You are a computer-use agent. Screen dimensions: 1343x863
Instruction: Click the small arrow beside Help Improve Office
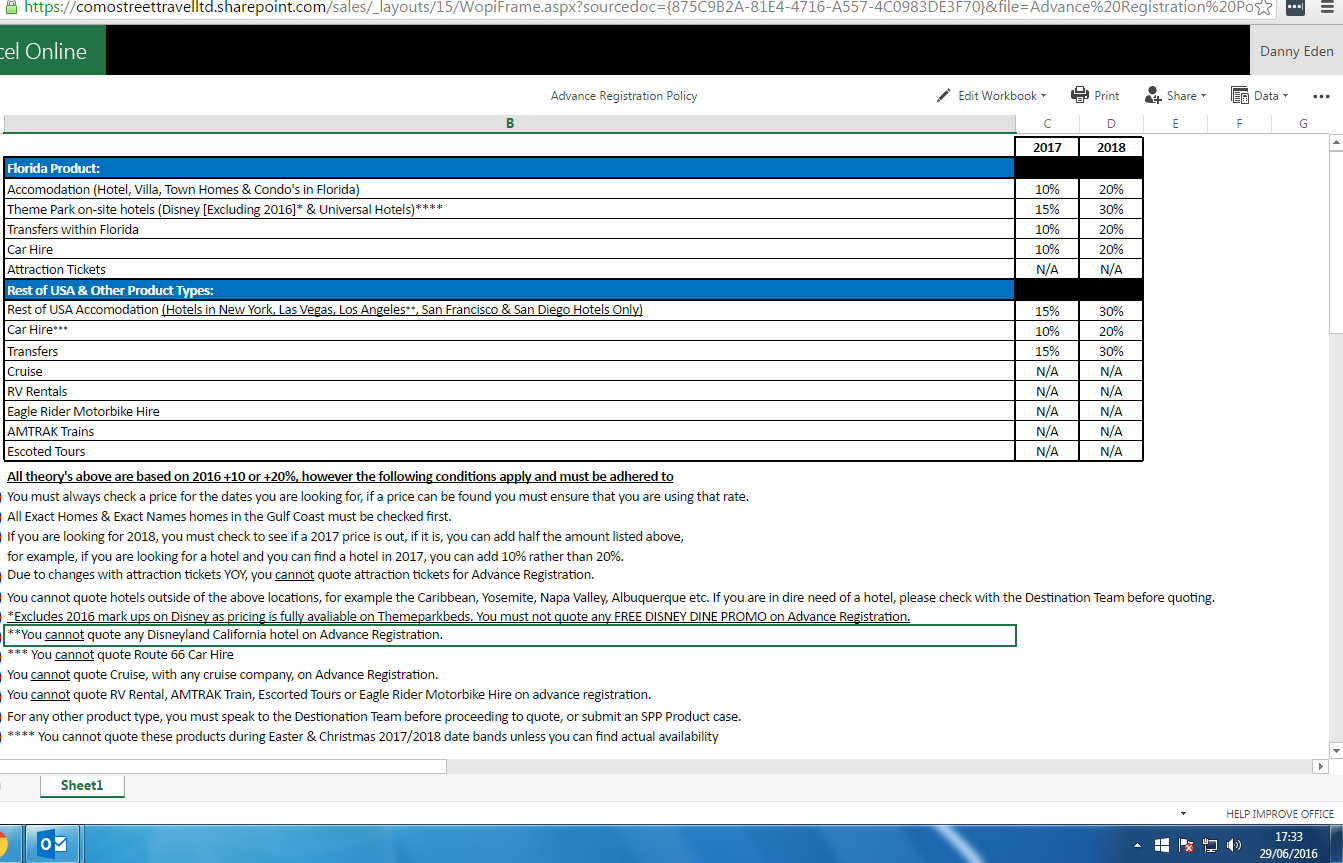click(1184, 814)
